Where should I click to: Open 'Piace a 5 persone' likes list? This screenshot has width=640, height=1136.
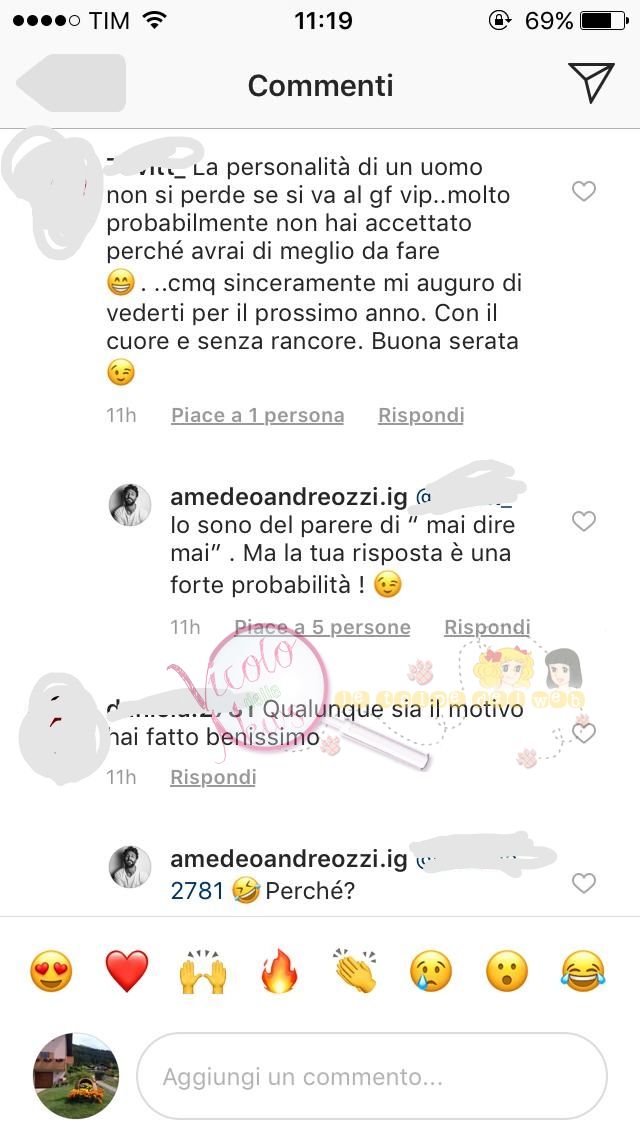point(323,627)
